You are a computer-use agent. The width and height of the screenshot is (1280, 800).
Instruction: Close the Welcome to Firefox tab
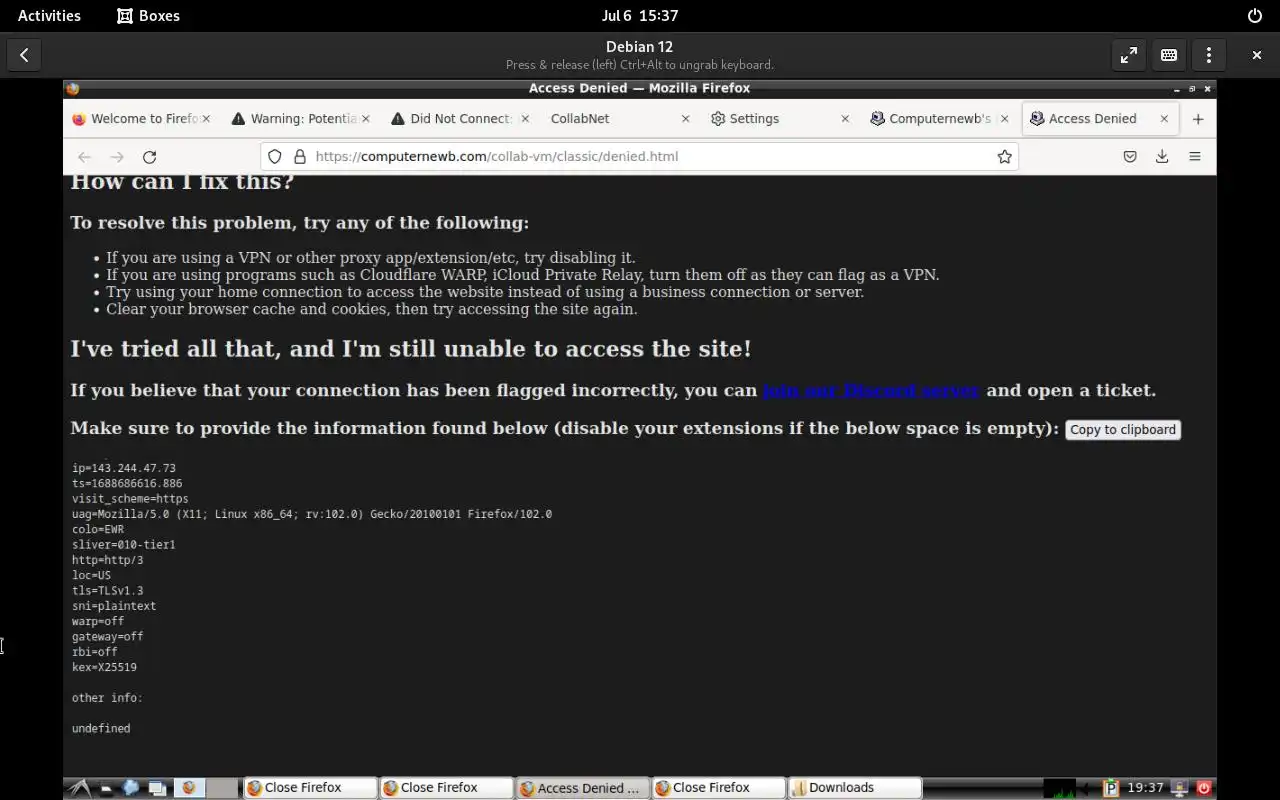(206, 119)
